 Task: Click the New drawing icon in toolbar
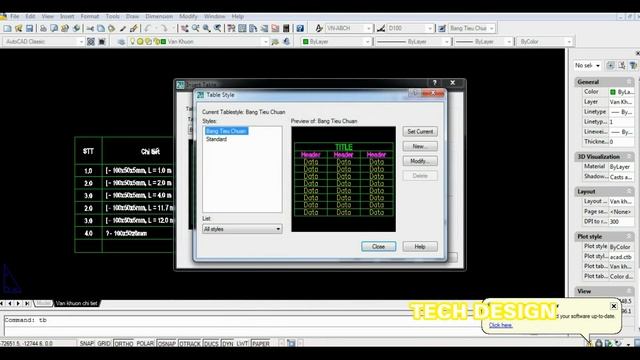pyautogui.click(x=7, y=28)
